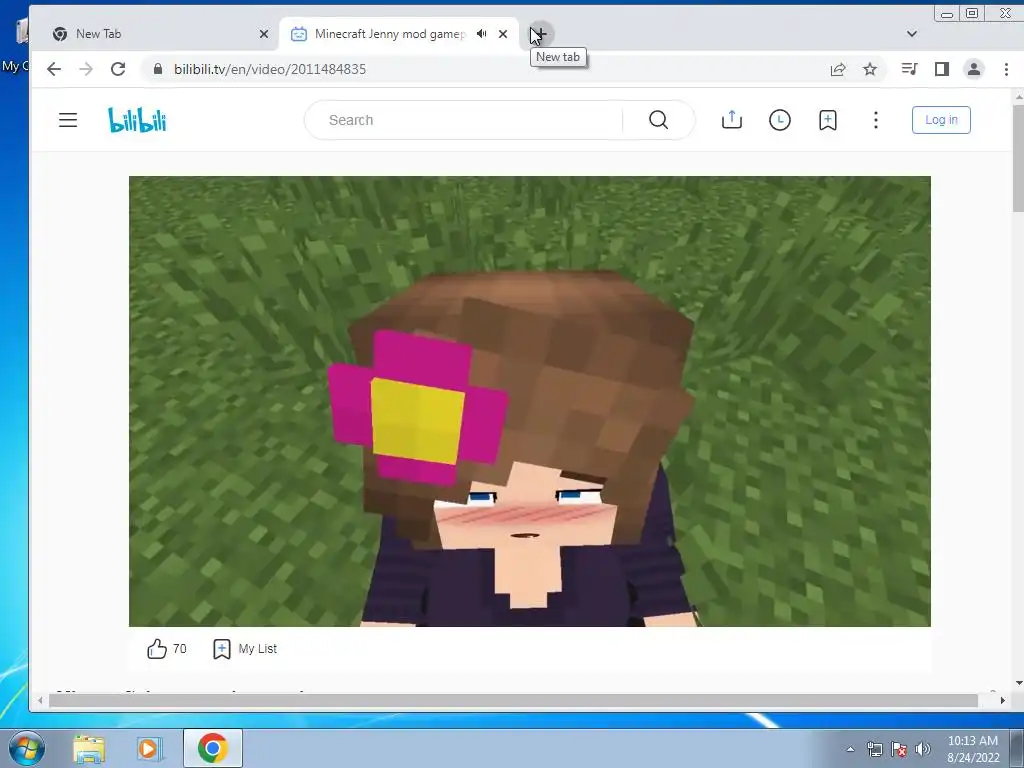Image resolution: width=1024 pixels, height=768 pixels.
Task: Expand the tab search dropdown
Action: coord(912,34)
